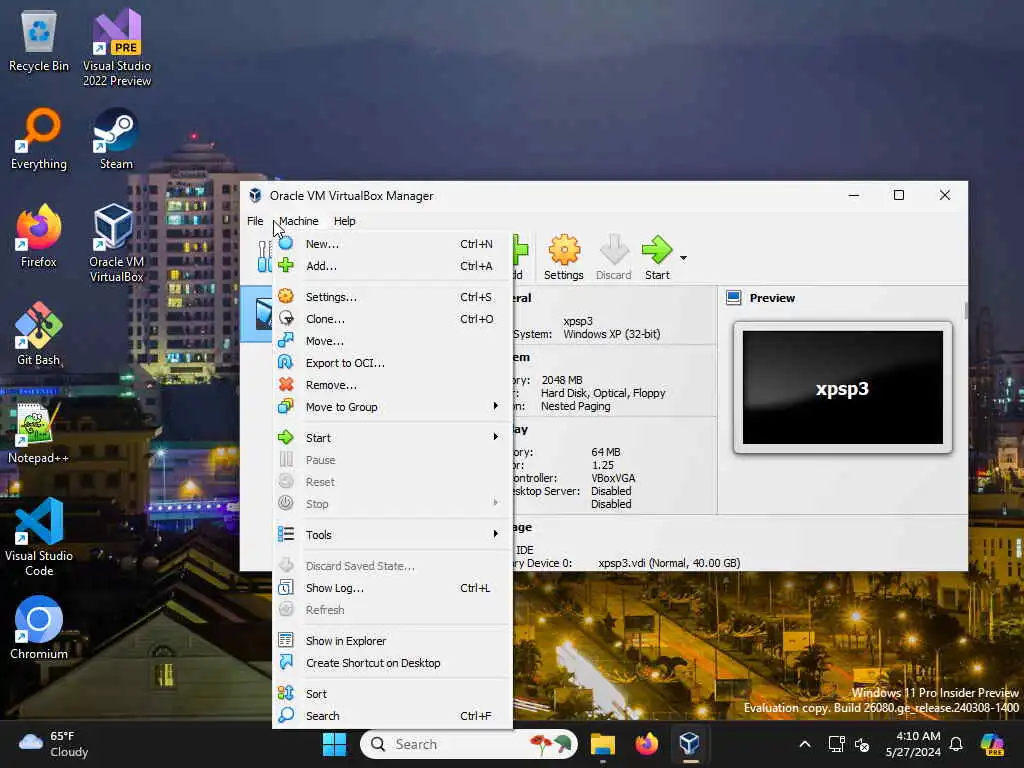Select Search in the Machine menu
This screenshot has height=768, width=1024.
[392, 716]
